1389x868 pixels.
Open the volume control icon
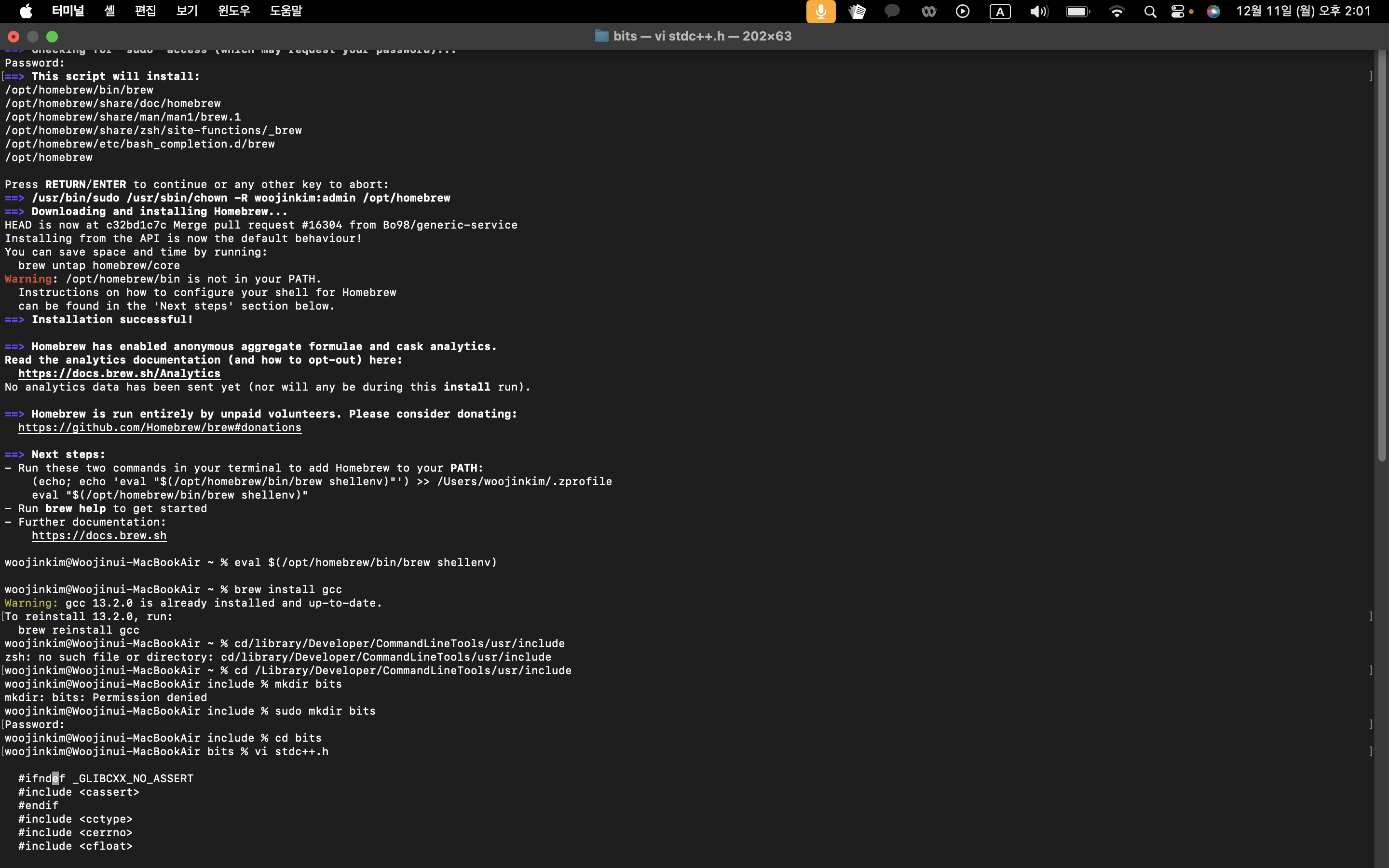point(1039,12)
